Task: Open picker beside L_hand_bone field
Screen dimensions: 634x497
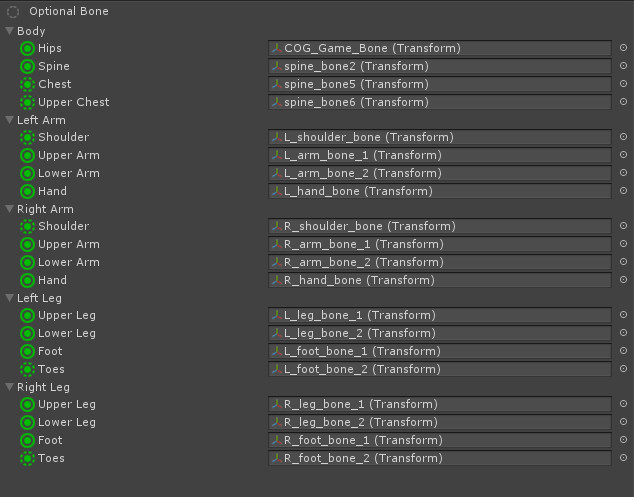Action: click(623, 190)
